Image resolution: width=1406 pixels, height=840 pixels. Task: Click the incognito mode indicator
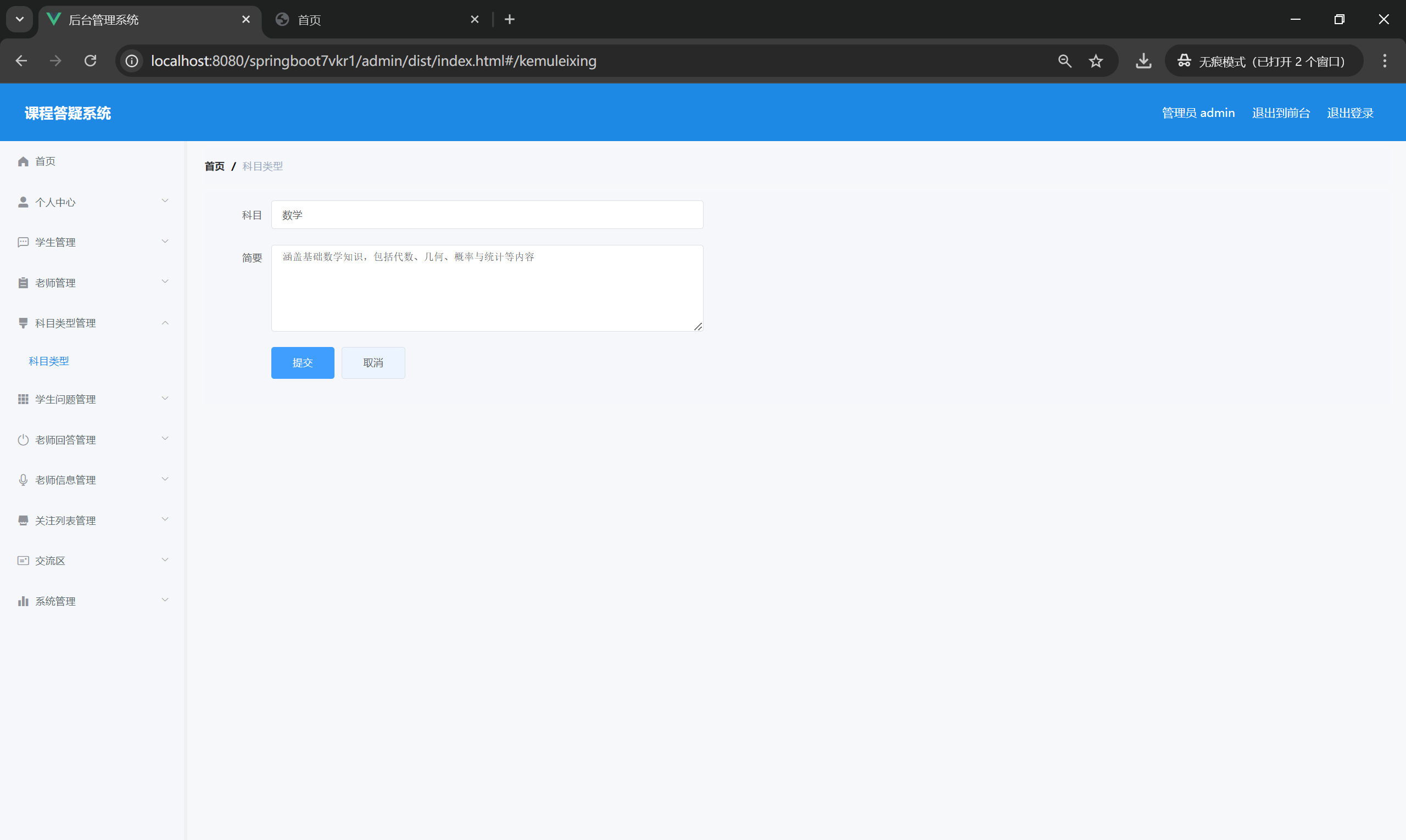[1264, 61]
